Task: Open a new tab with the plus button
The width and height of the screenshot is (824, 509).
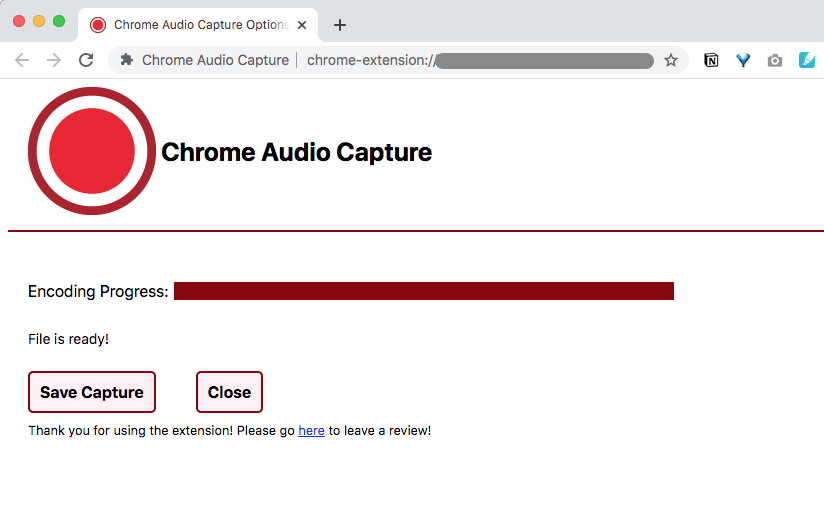Action: (340, 25)
